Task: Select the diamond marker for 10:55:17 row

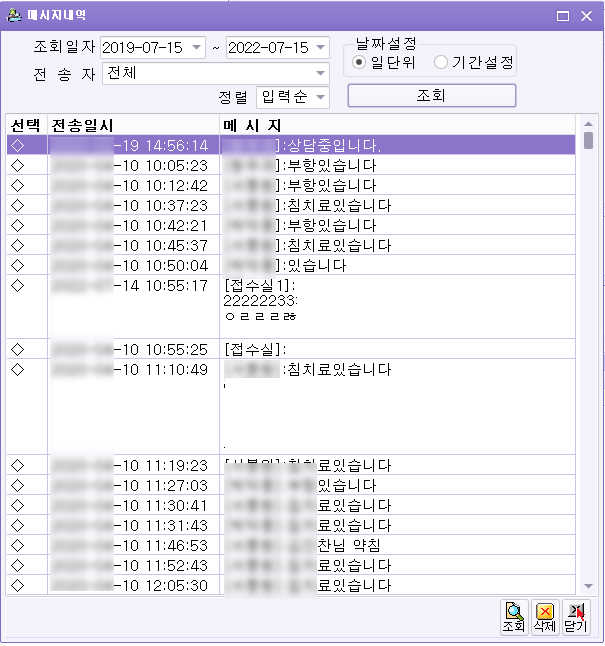Action: (16, 285)
